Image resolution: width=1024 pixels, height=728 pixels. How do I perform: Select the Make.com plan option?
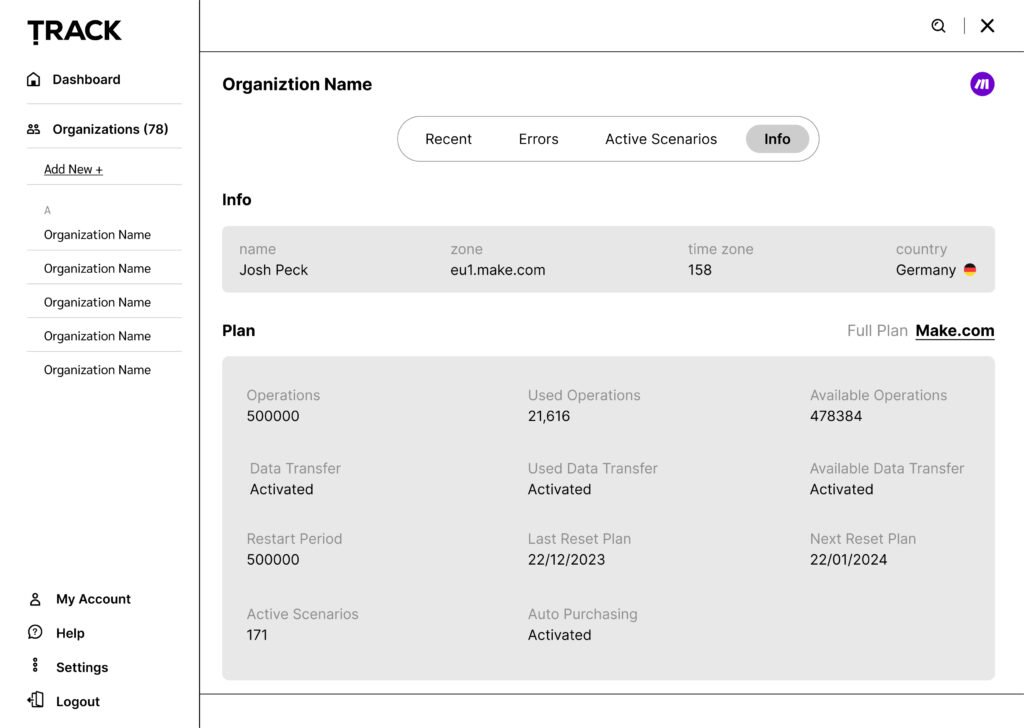tap(955, 331)
